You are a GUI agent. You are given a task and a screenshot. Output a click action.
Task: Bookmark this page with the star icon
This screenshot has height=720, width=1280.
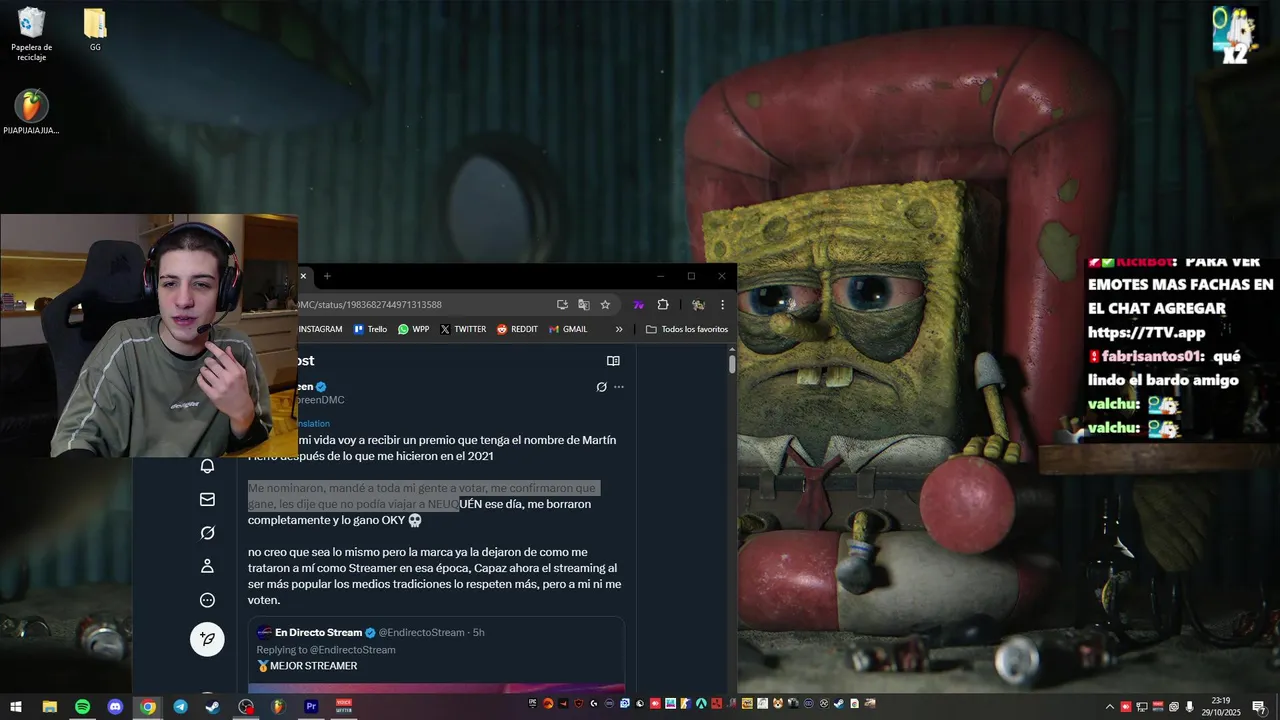tap(605, 305)
